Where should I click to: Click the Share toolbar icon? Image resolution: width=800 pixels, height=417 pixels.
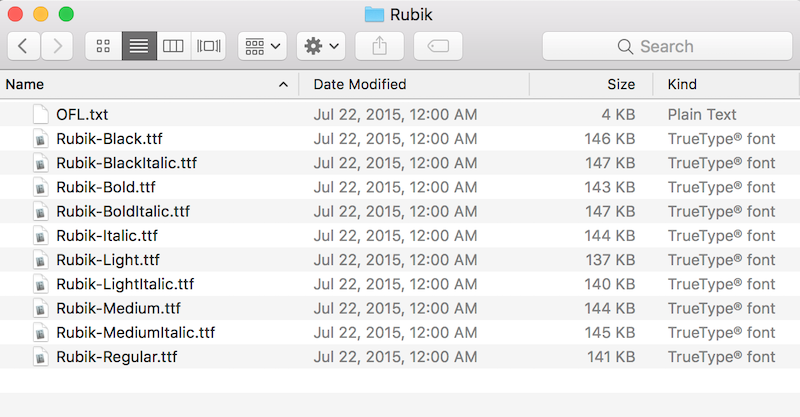click(380, 46)
